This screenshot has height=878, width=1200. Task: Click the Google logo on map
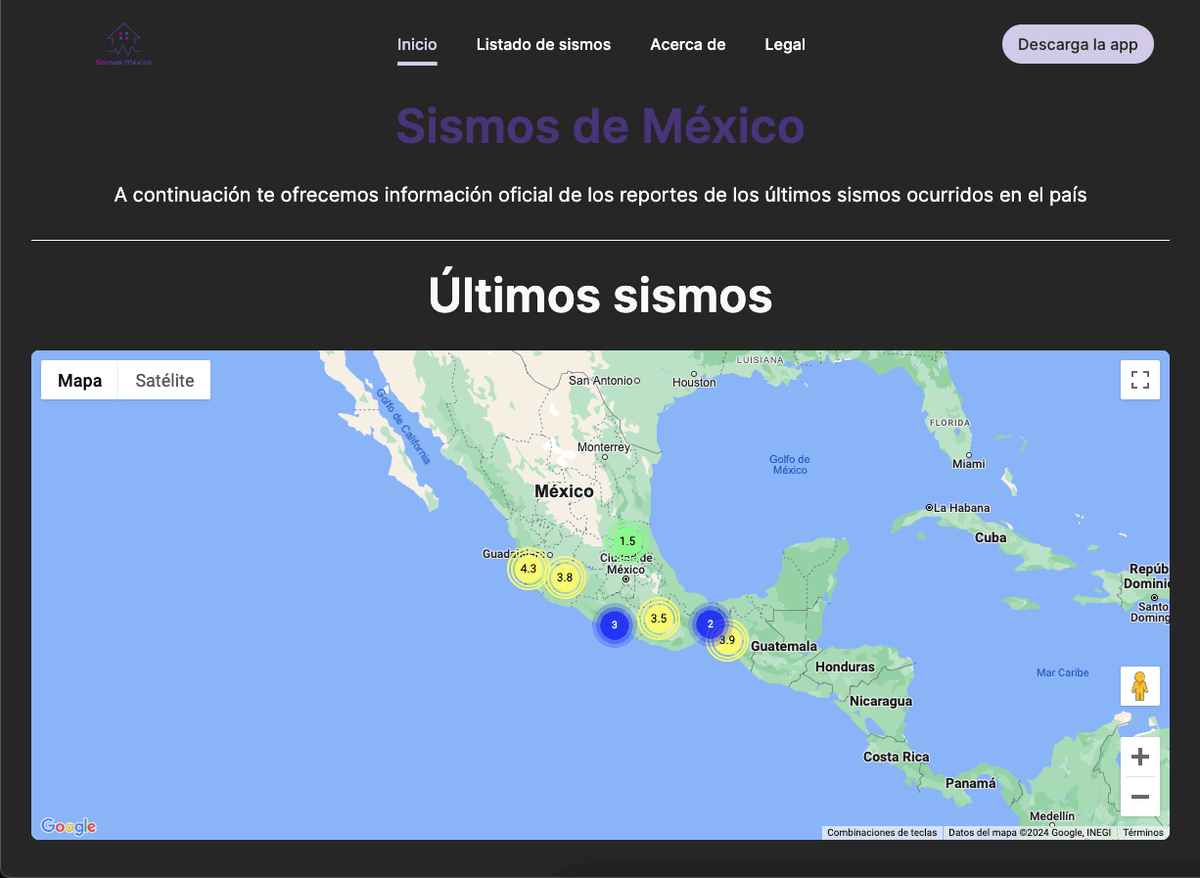[68, 826]
